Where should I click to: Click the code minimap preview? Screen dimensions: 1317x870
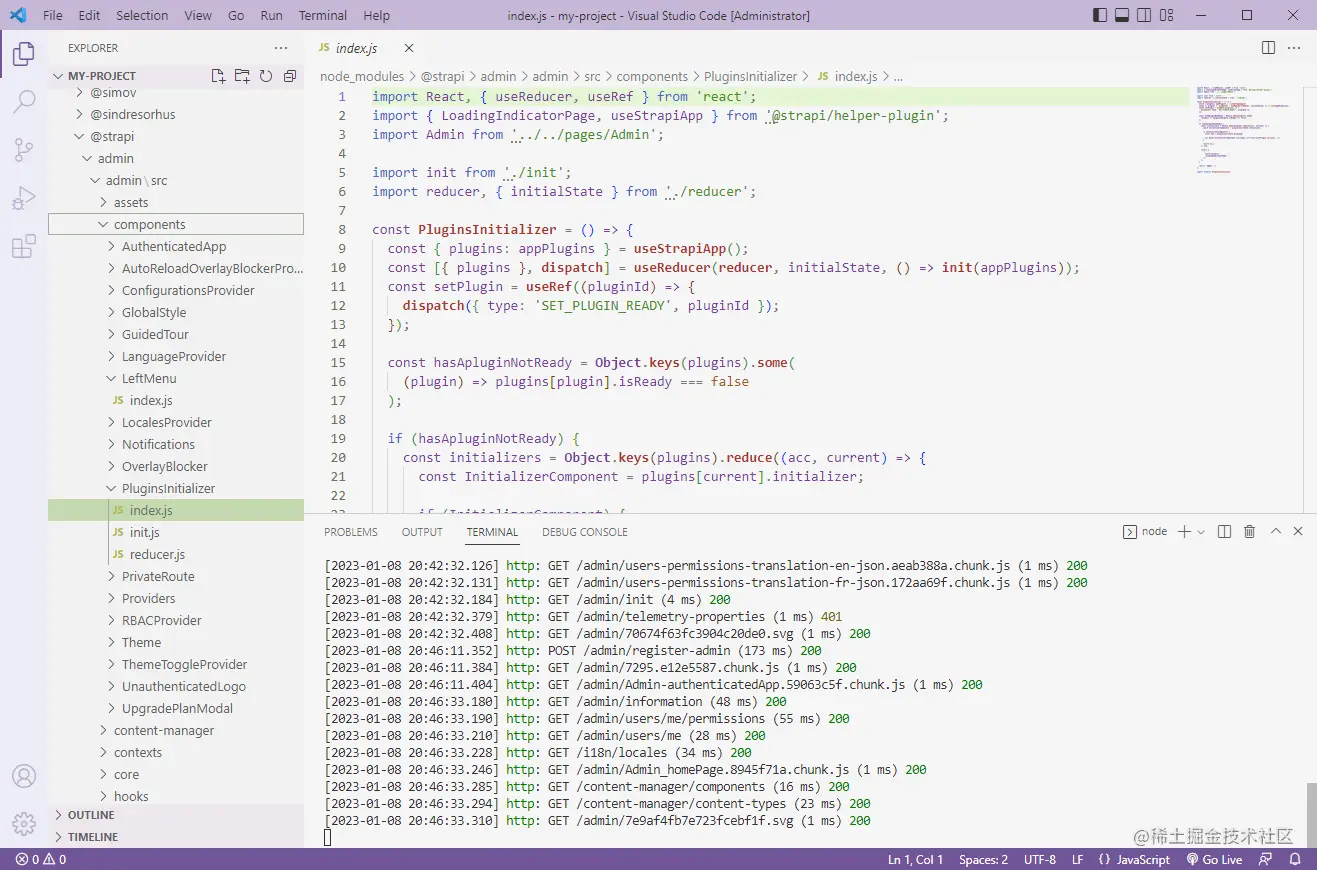click(x=1245, y=130)
